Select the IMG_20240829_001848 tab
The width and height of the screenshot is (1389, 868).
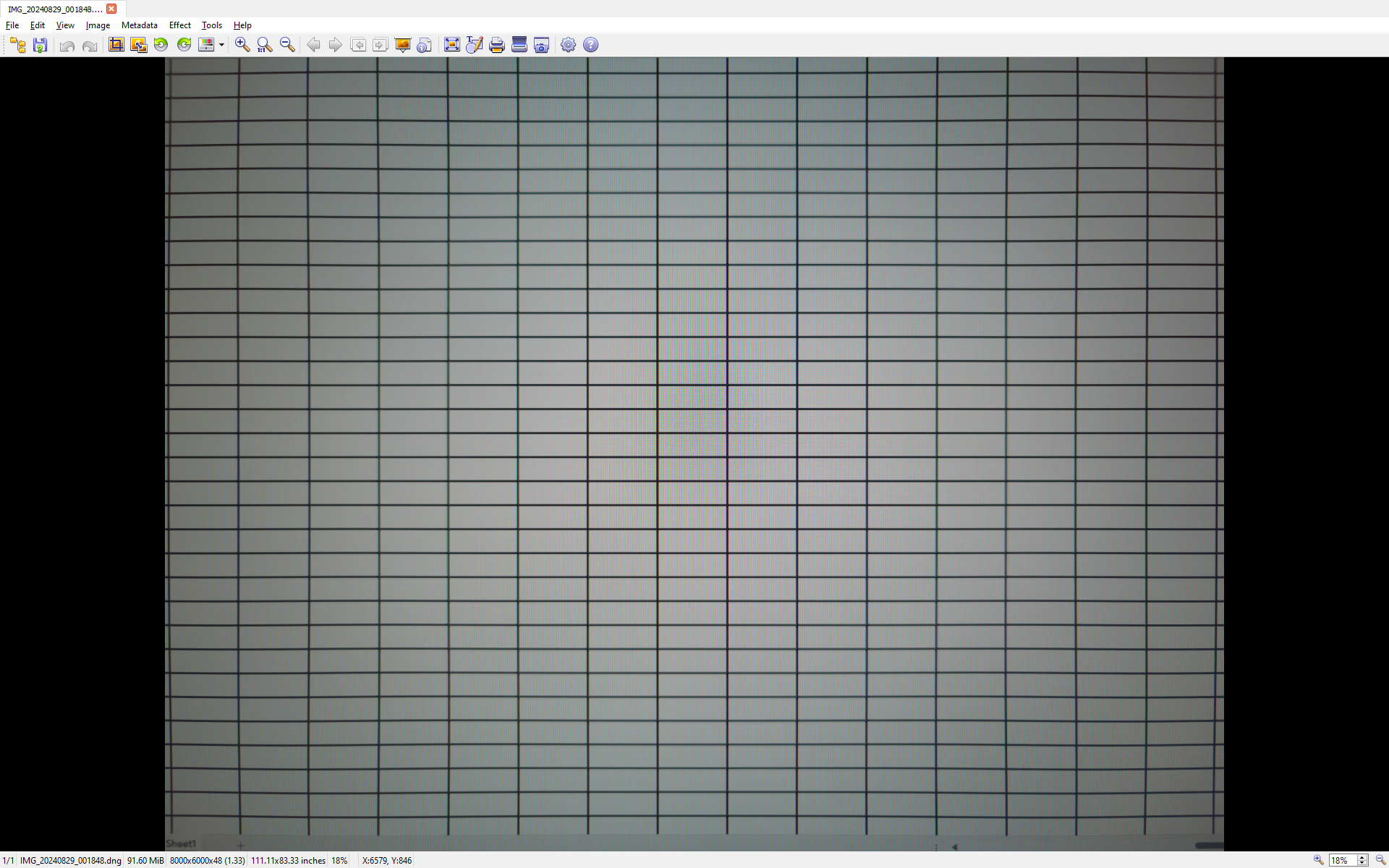(55, 9)
